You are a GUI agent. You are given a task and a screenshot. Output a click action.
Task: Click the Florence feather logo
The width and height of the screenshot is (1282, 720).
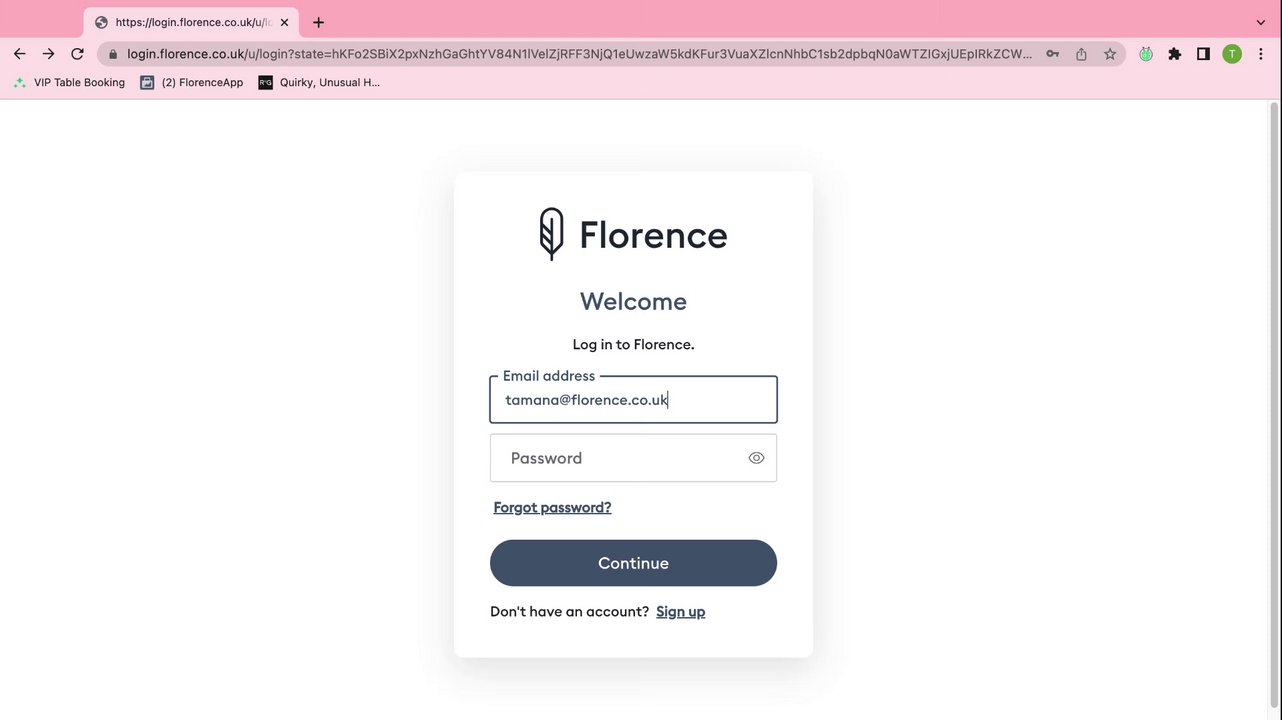[551, 234]
